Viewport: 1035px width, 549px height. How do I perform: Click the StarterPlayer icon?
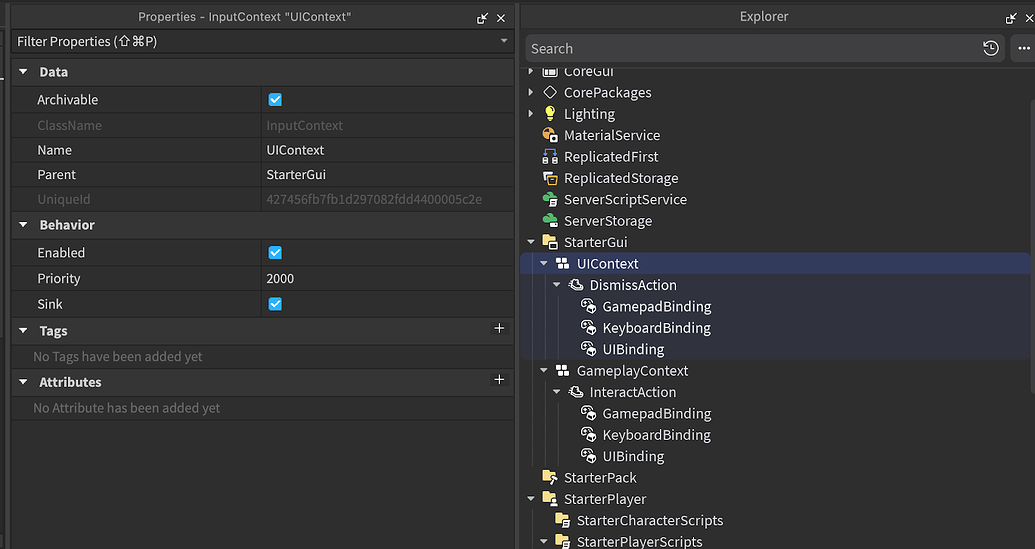point(550,499)
